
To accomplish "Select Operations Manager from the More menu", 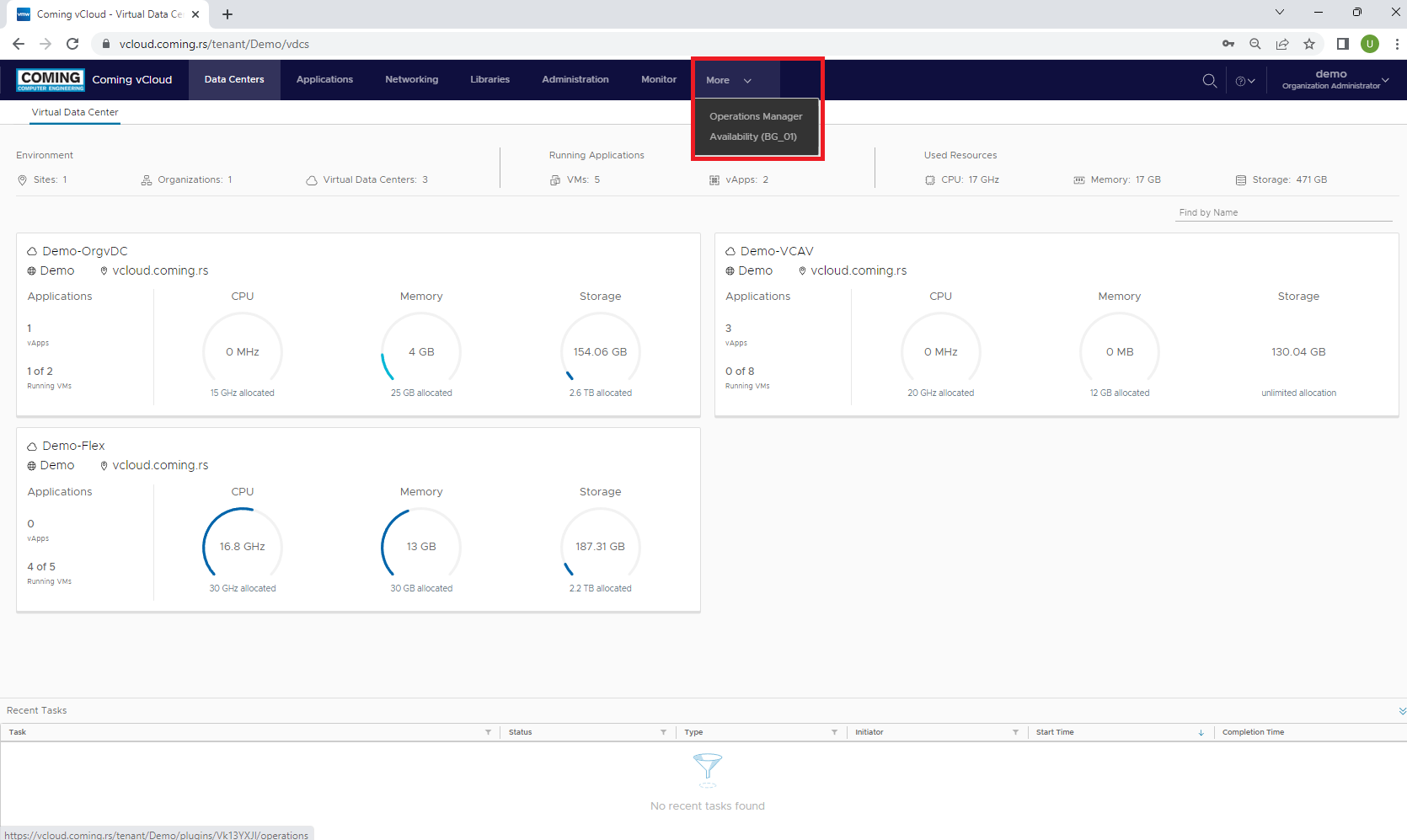I will click(756, 116).
